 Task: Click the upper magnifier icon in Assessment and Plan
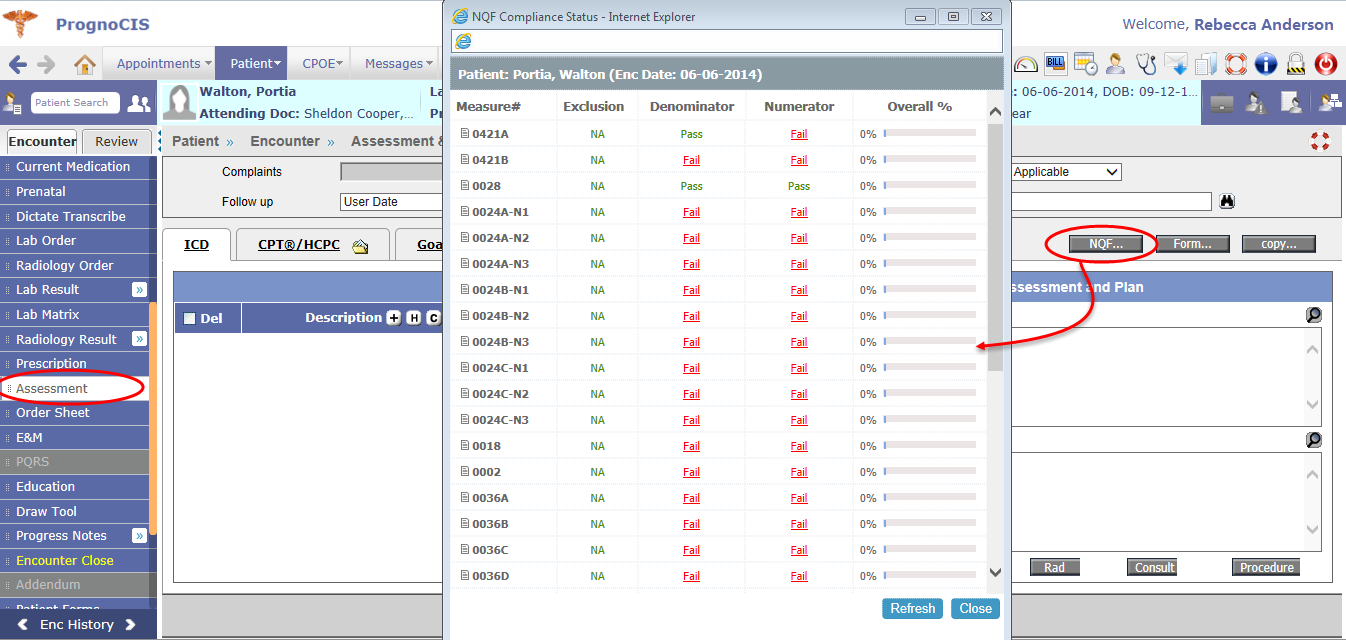[x=1314, y=315]
